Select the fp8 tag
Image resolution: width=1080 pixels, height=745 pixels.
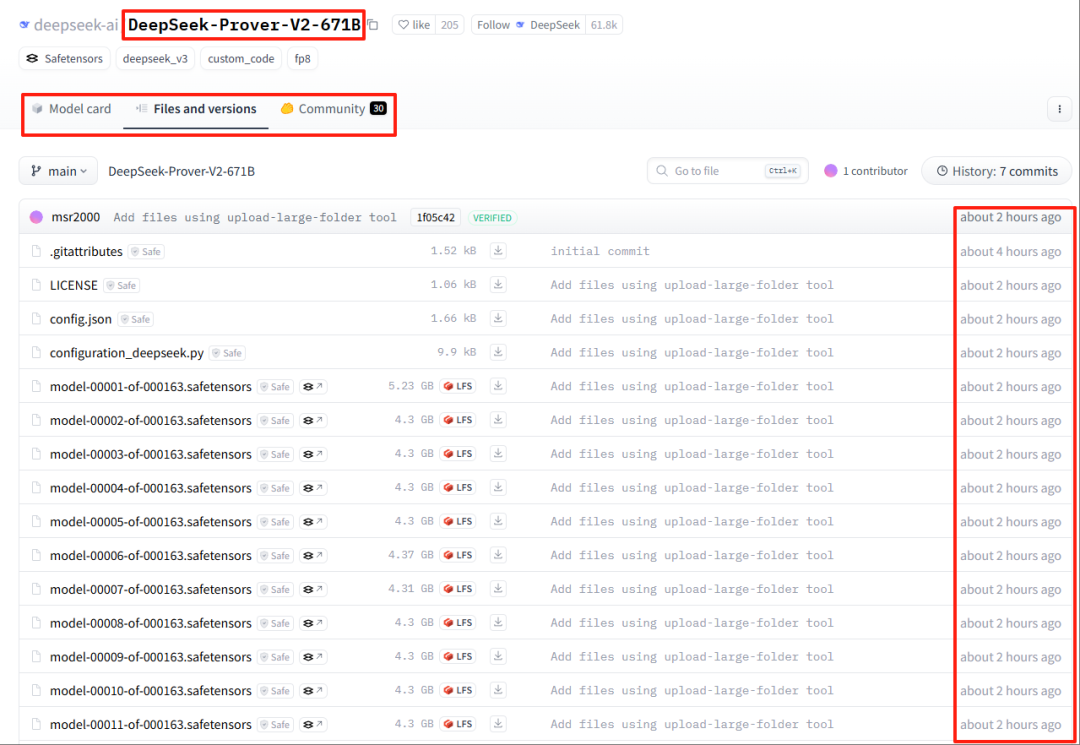(302, 59)
